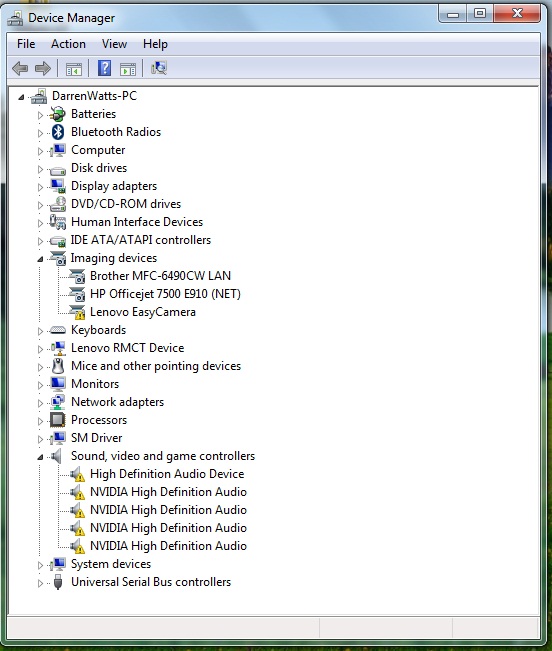Collapse the Imaging devices node
This screenshot has width=552, height=651.
click(x=40, y=259)
